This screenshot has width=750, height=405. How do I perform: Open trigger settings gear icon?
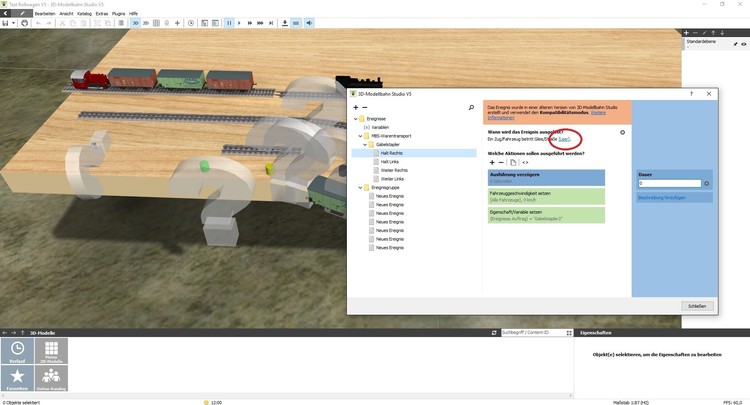click(x=622, y=132)
